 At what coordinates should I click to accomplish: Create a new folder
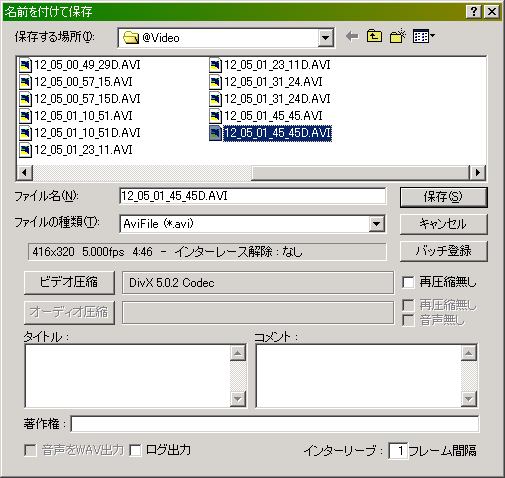pos(398,36)
